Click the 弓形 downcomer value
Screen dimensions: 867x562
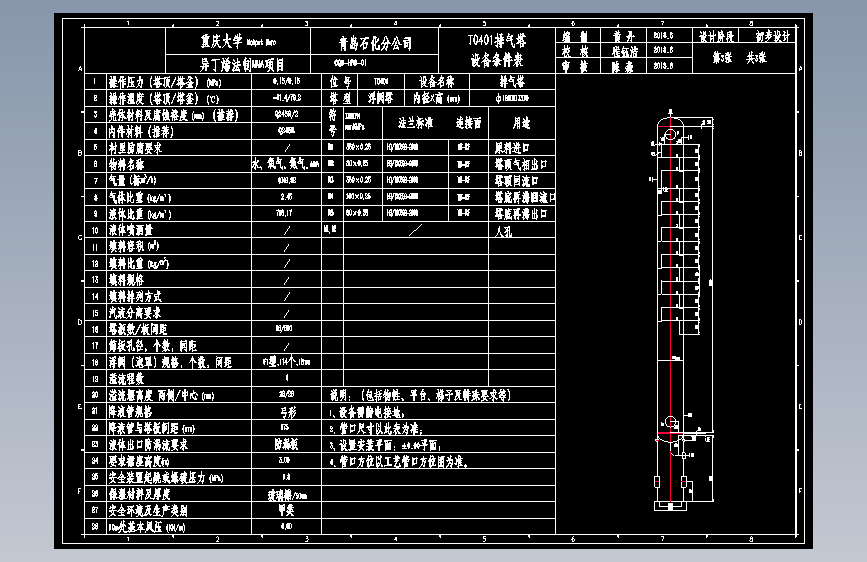288,412
